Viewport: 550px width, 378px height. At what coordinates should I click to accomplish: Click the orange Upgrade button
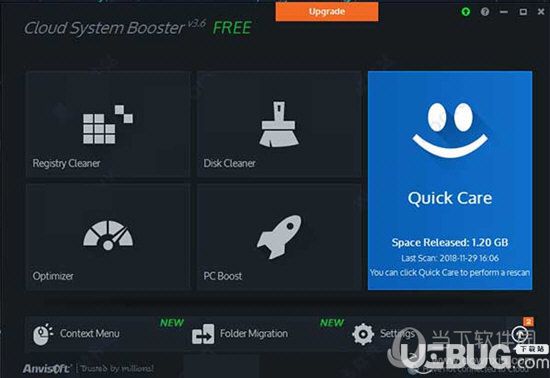coord(327,12)
